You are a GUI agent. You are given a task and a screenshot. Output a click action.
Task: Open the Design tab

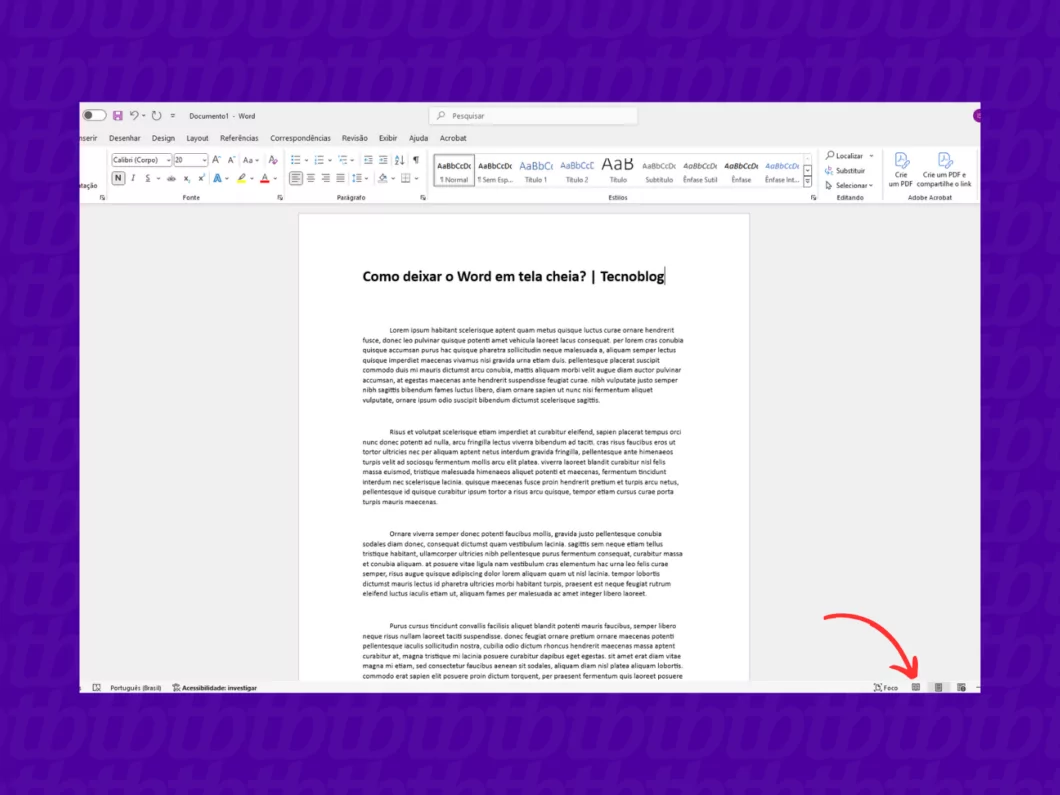click(163, 138)
